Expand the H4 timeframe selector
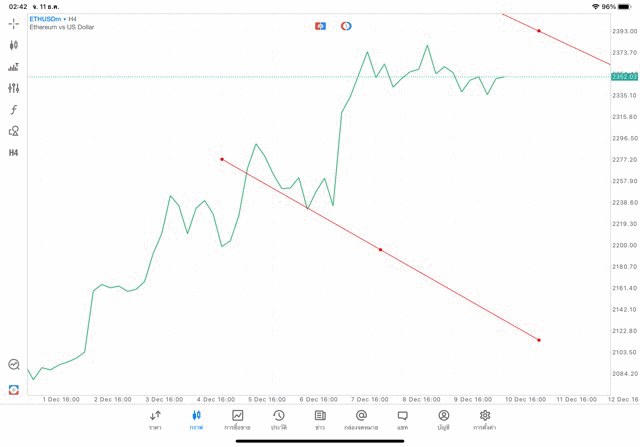Viewport: 640px width, 447px height. pyautogui.click(x=14, y=153)
